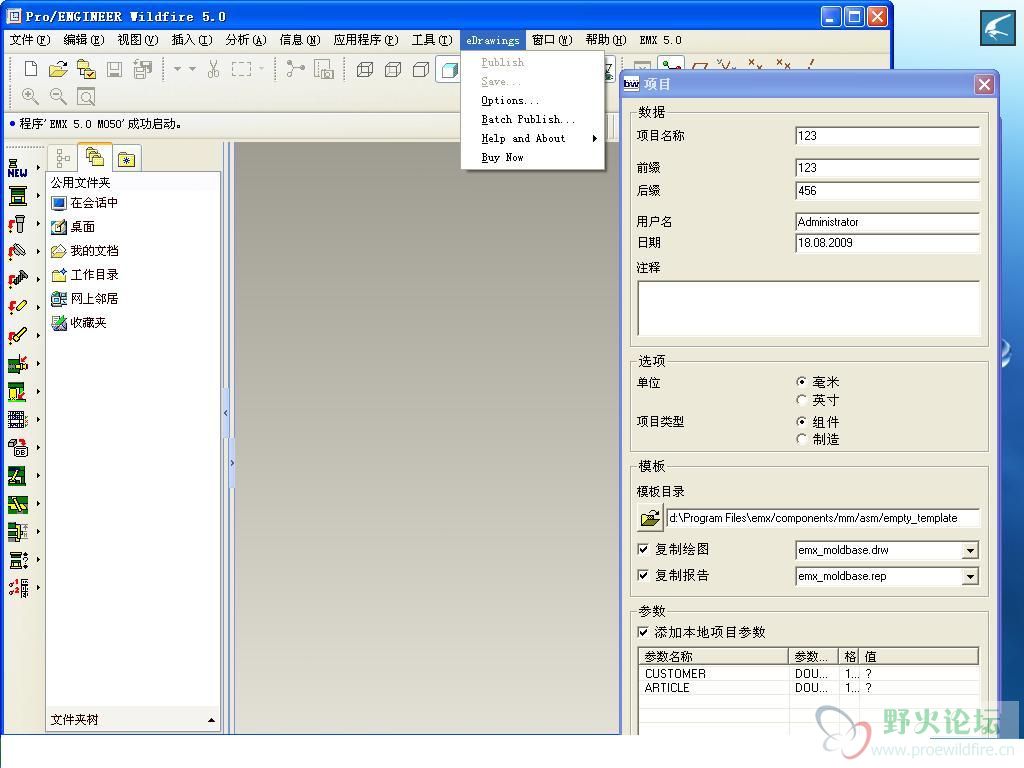Expand flyout arrow beside the NEW icon

pos(38,168)
